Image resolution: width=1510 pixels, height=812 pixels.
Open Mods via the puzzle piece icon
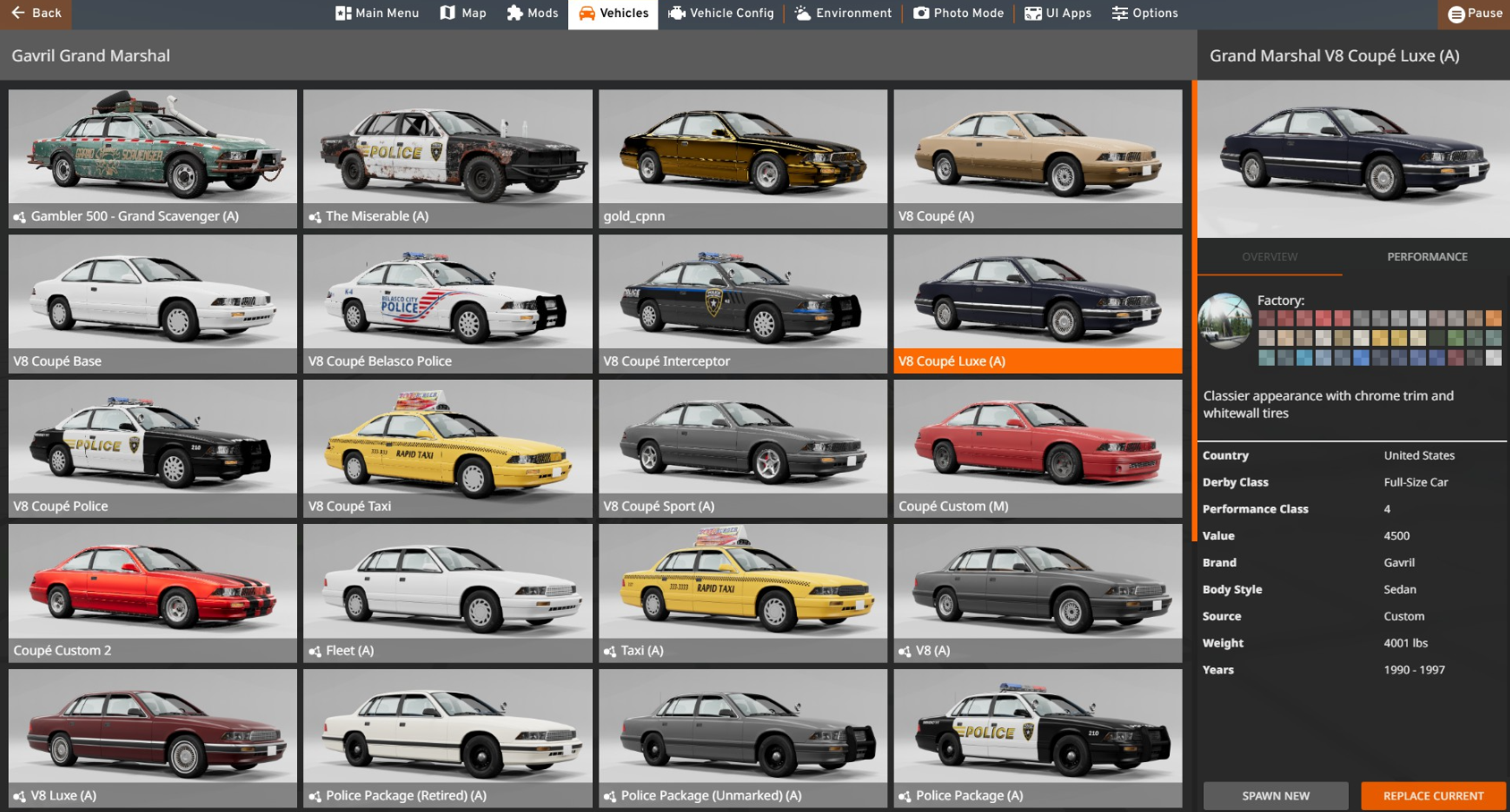(514, 13)
